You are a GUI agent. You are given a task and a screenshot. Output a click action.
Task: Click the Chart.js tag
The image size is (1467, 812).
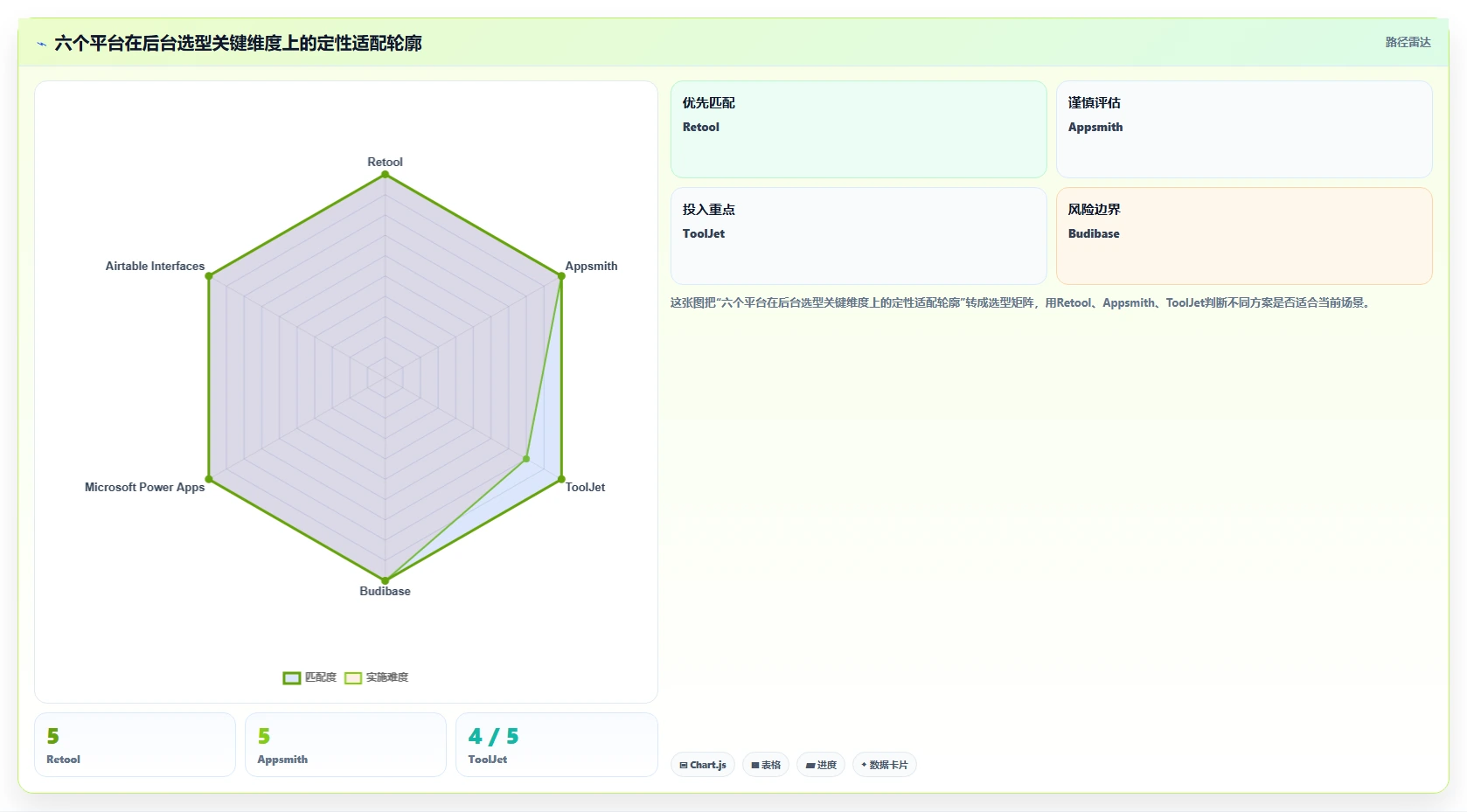703,765
